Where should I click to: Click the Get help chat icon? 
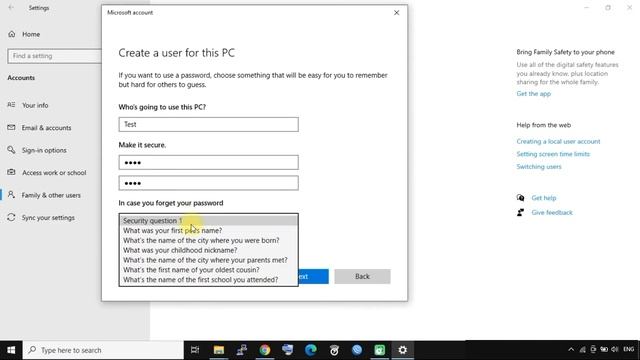click(520, 198)
